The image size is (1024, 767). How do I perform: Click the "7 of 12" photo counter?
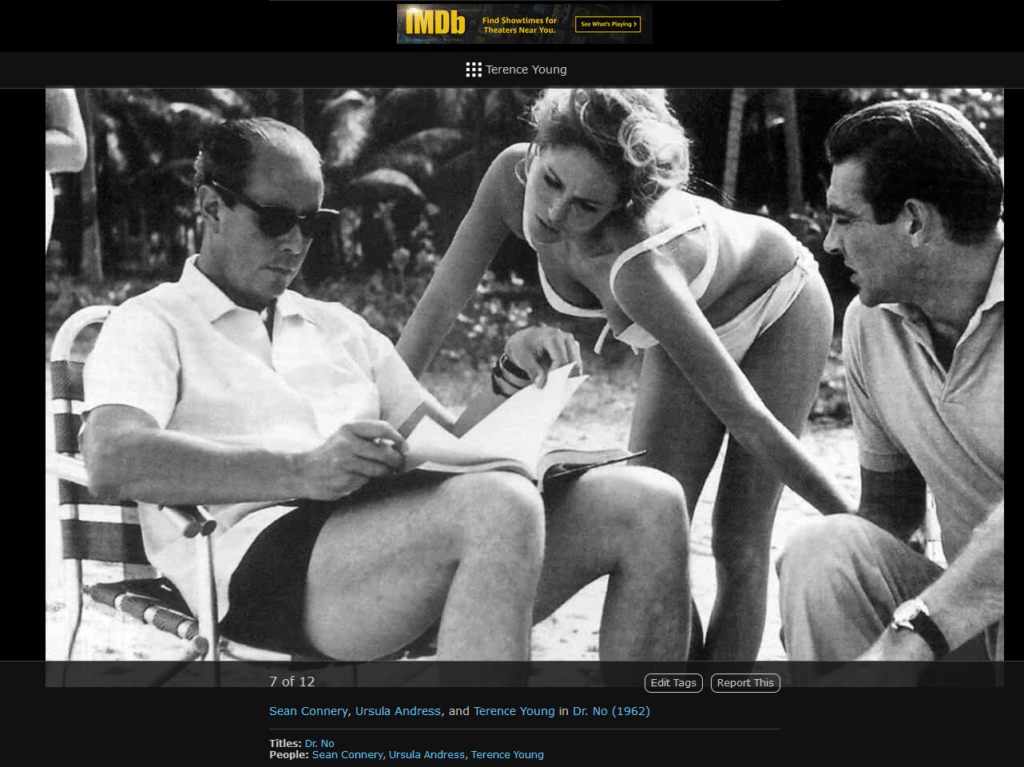tap(292, 681)
